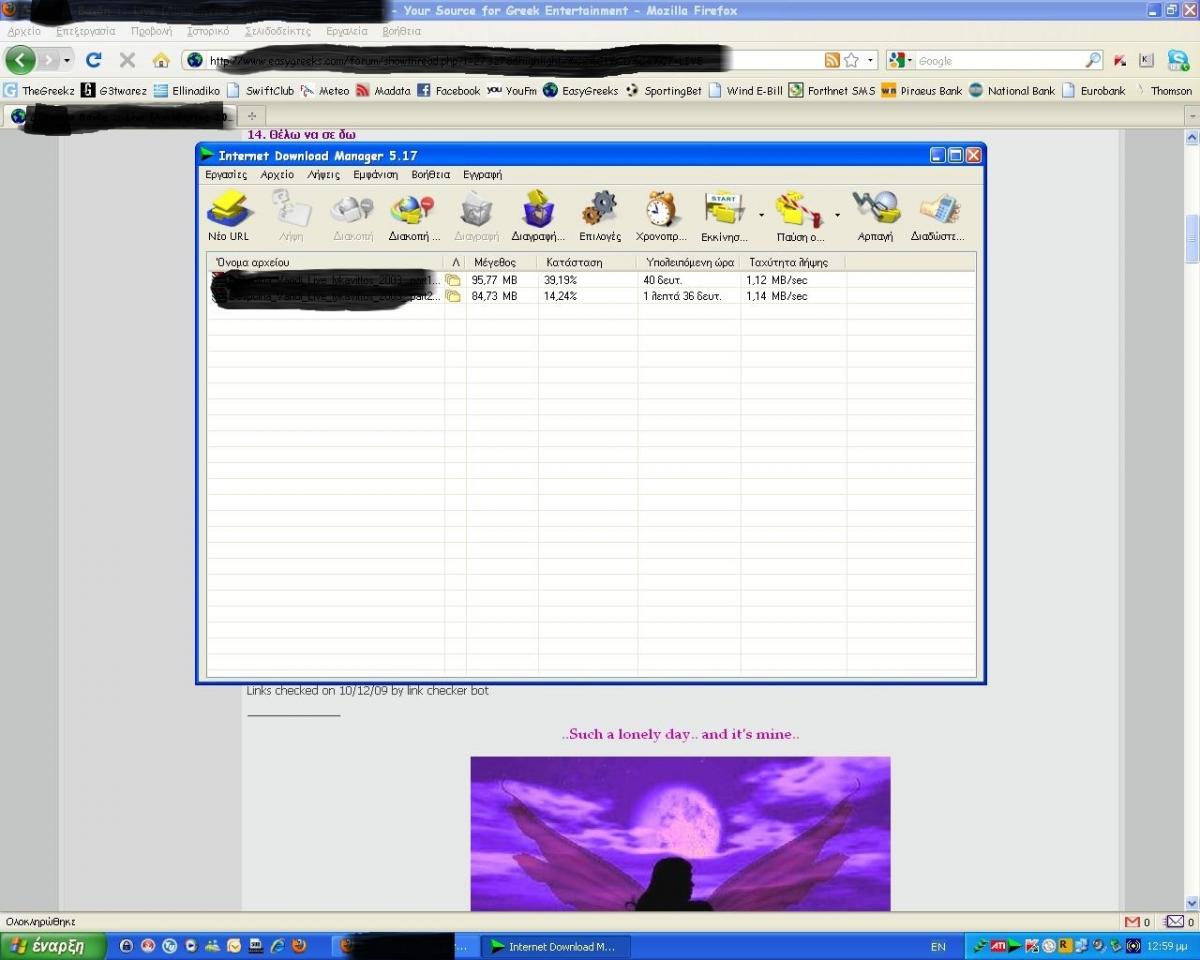Open the IDM Αρχείο menu
1200x960 pixels.
277,174
